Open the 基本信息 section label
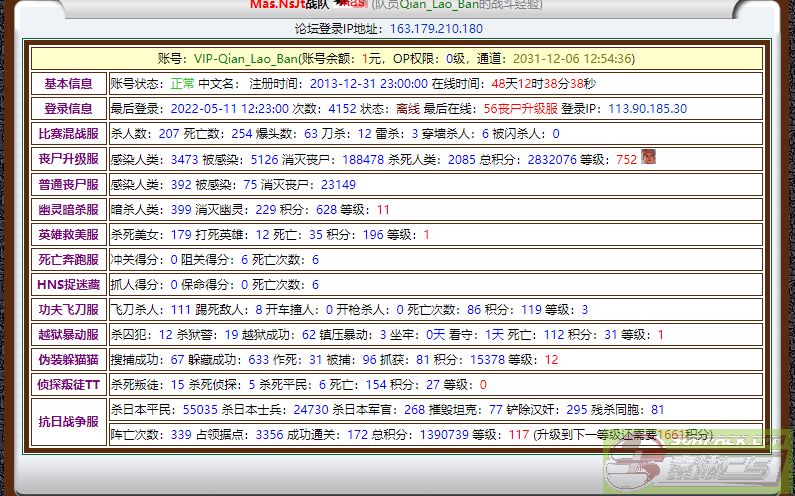The height and width of the screenshot is (496, 795). pyautogui.click(x=68, y=84)
